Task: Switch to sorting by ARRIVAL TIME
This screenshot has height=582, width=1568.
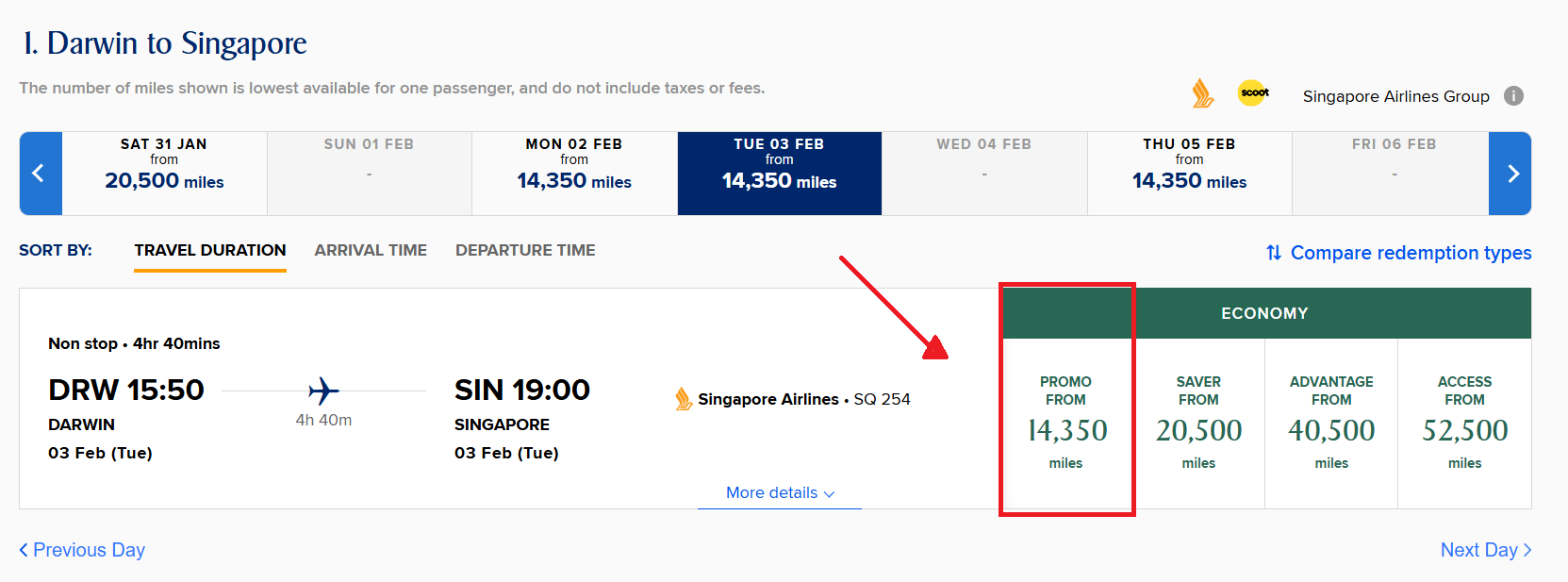Action: (371, 250)
